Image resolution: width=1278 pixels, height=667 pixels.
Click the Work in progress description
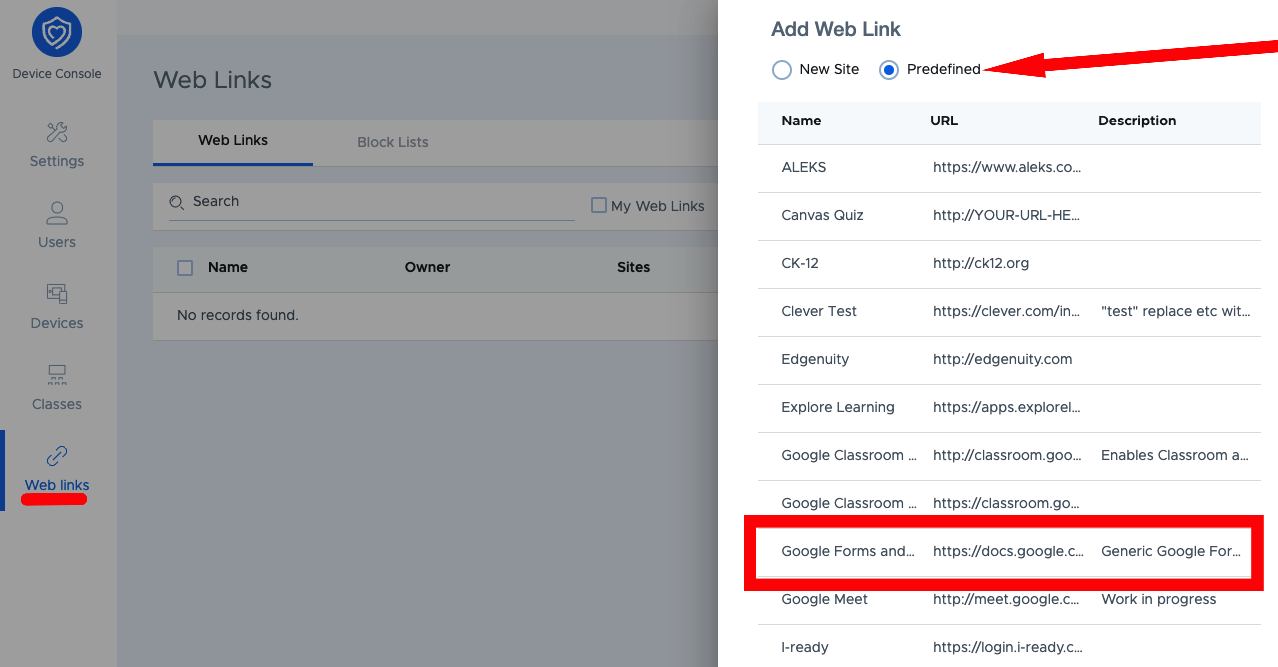pos(1159,600)
